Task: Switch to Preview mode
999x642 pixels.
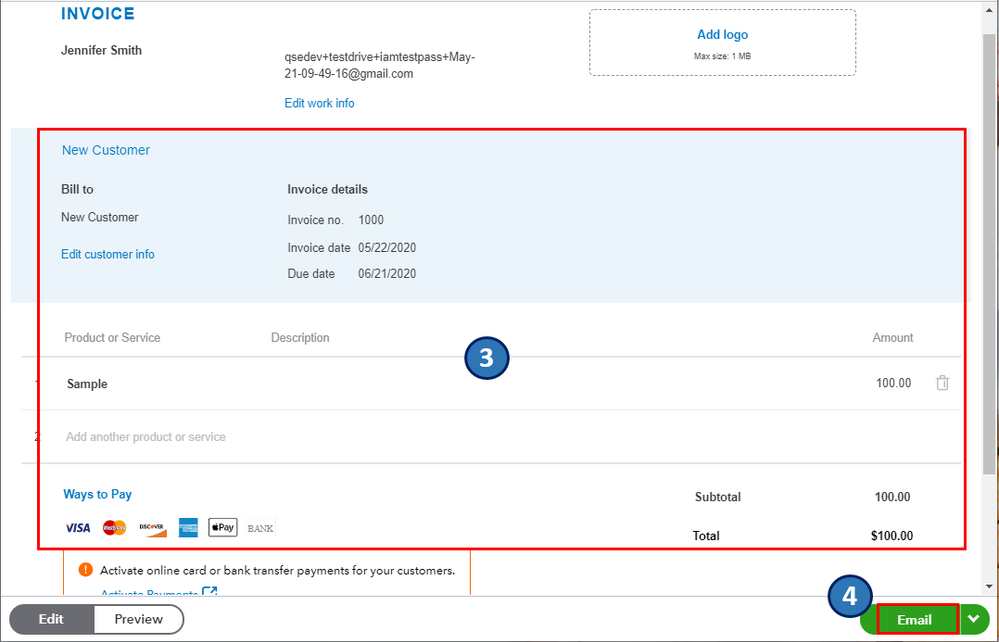Action: [138, 619]
